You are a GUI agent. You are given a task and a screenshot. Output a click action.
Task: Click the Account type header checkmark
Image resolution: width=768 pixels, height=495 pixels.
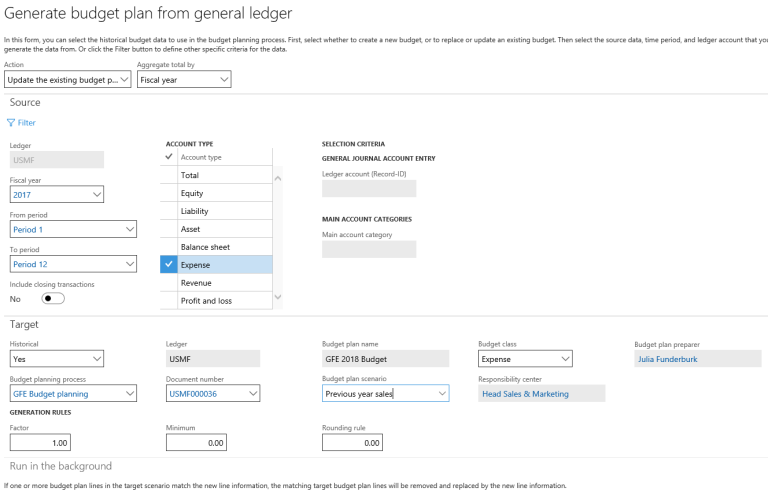point(168,157)
